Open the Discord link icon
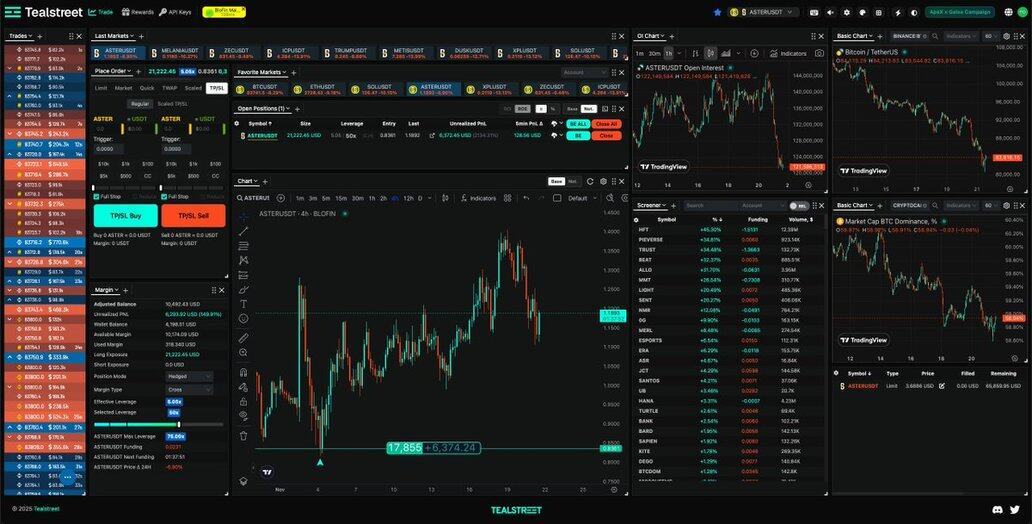The height and width of the screenshot is (524, 1032). pos(997,509)
